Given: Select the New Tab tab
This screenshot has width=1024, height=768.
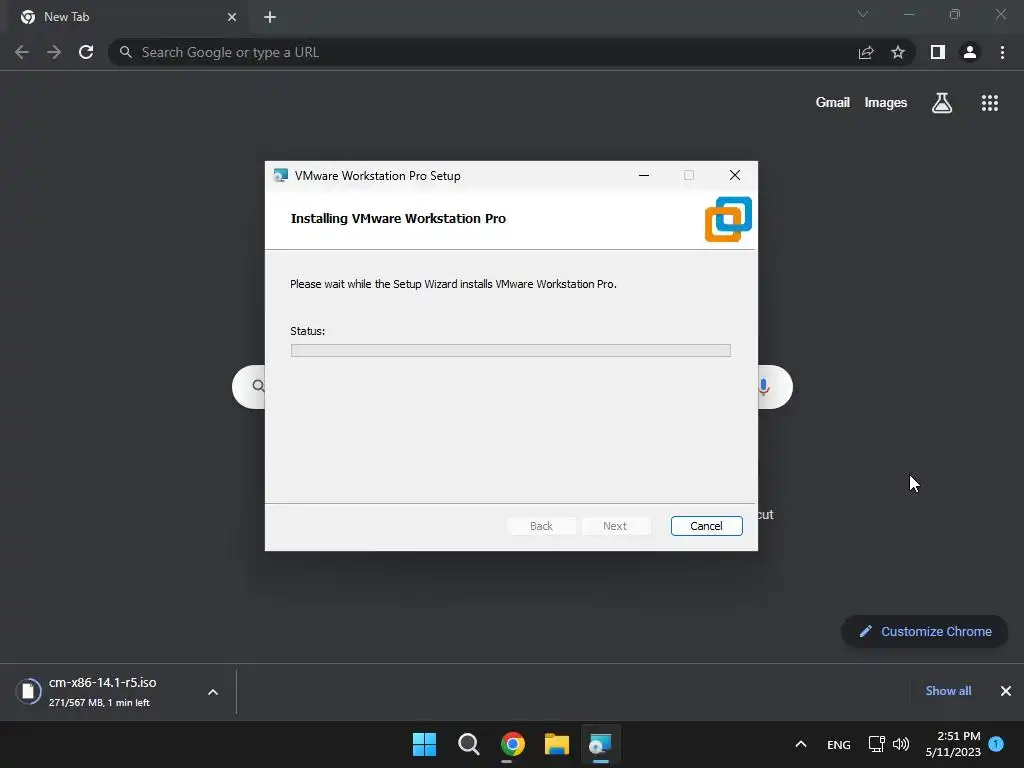Looking at the screenshot, I should pyautogui.click(x=128, y=17).
